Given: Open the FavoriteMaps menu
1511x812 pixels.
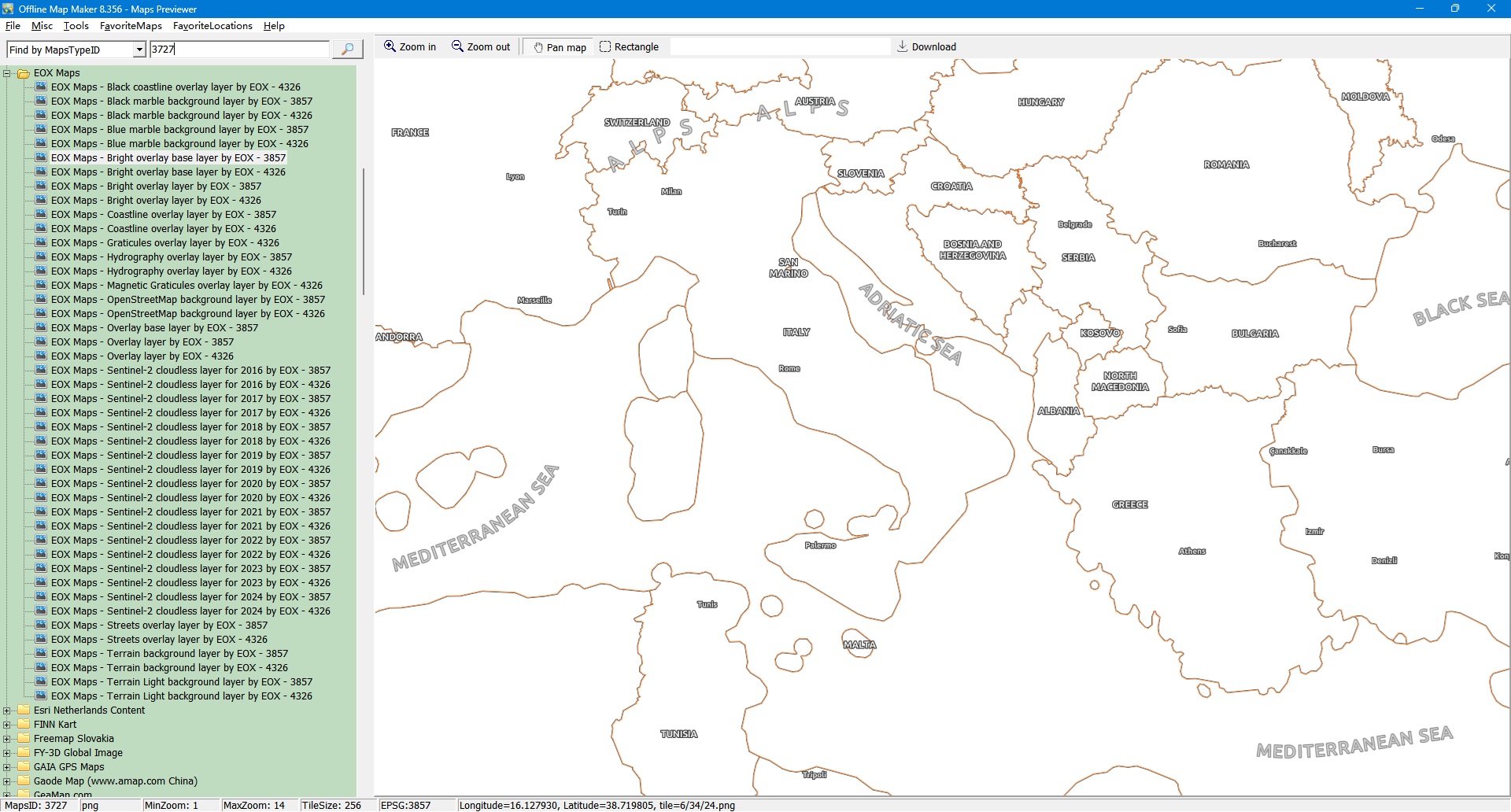Looking at the screenshot, I should [131, 26].
